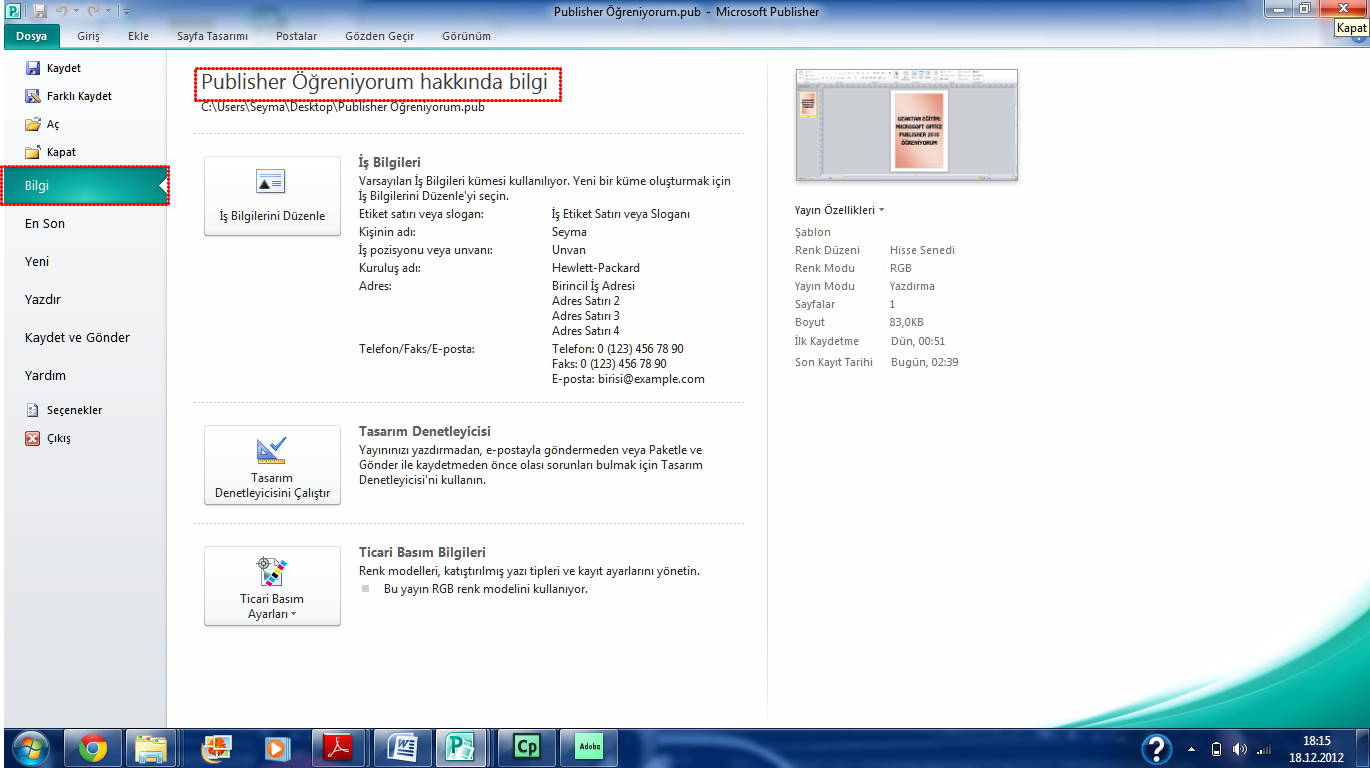Click the Kaydet save icon in sidebar
This screenshot has height=768, width=1370.
33,68
